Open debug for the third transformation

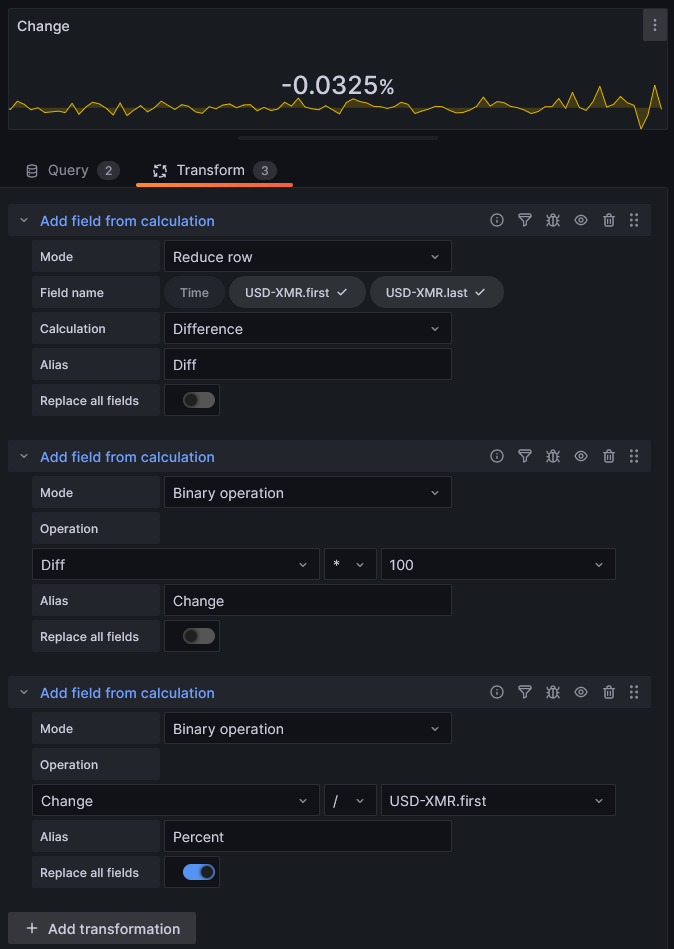553,693
